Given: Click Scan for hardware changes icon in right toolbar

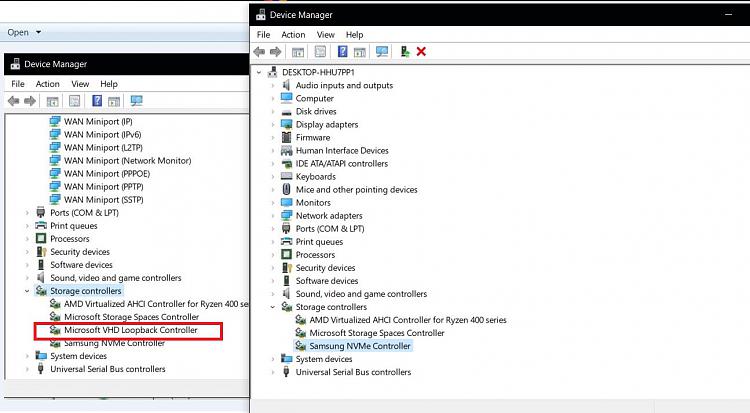Looking at the screenshot, I should 382,52.
